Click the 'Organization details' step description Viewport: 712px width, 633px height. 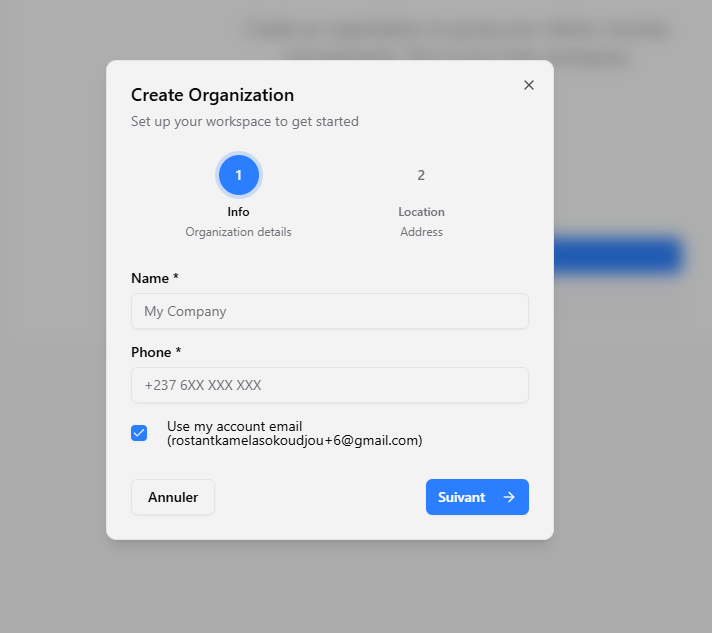tap(238, 232)
